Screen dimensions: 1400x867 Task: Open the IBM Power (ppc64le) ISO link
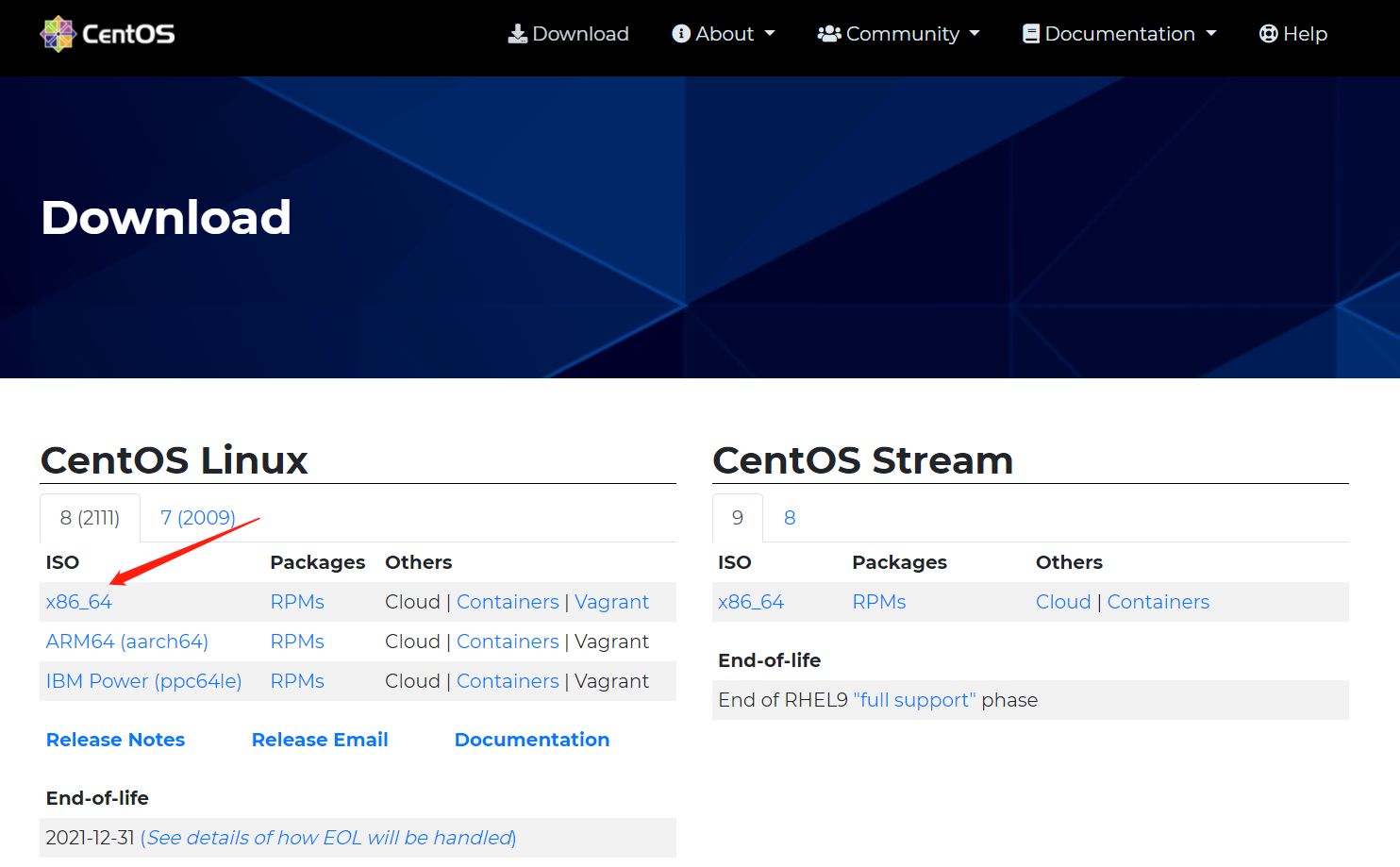coord(144,681)
